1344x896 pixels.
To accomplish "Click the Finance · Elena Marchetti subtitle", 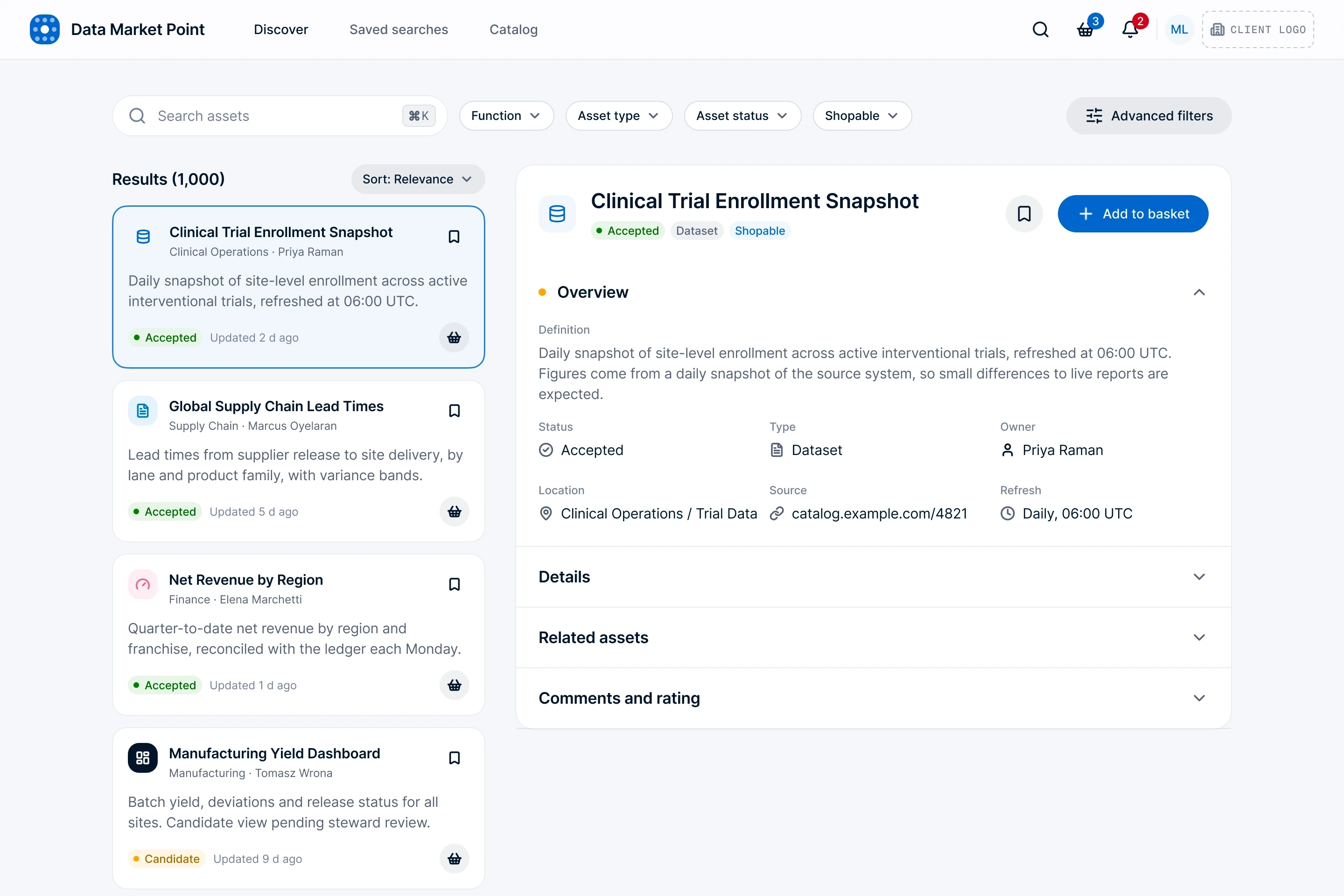I will (235, 599).
